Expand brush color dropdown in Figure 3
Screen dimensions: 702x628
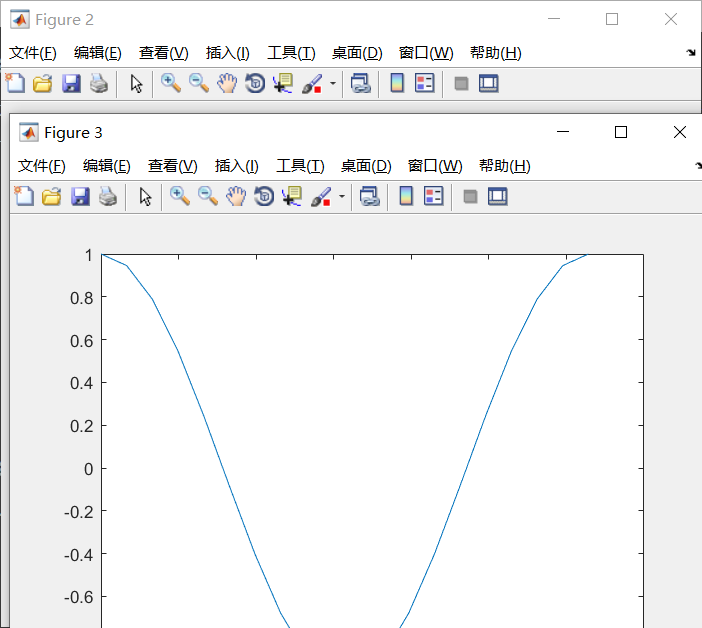(342, 197)
